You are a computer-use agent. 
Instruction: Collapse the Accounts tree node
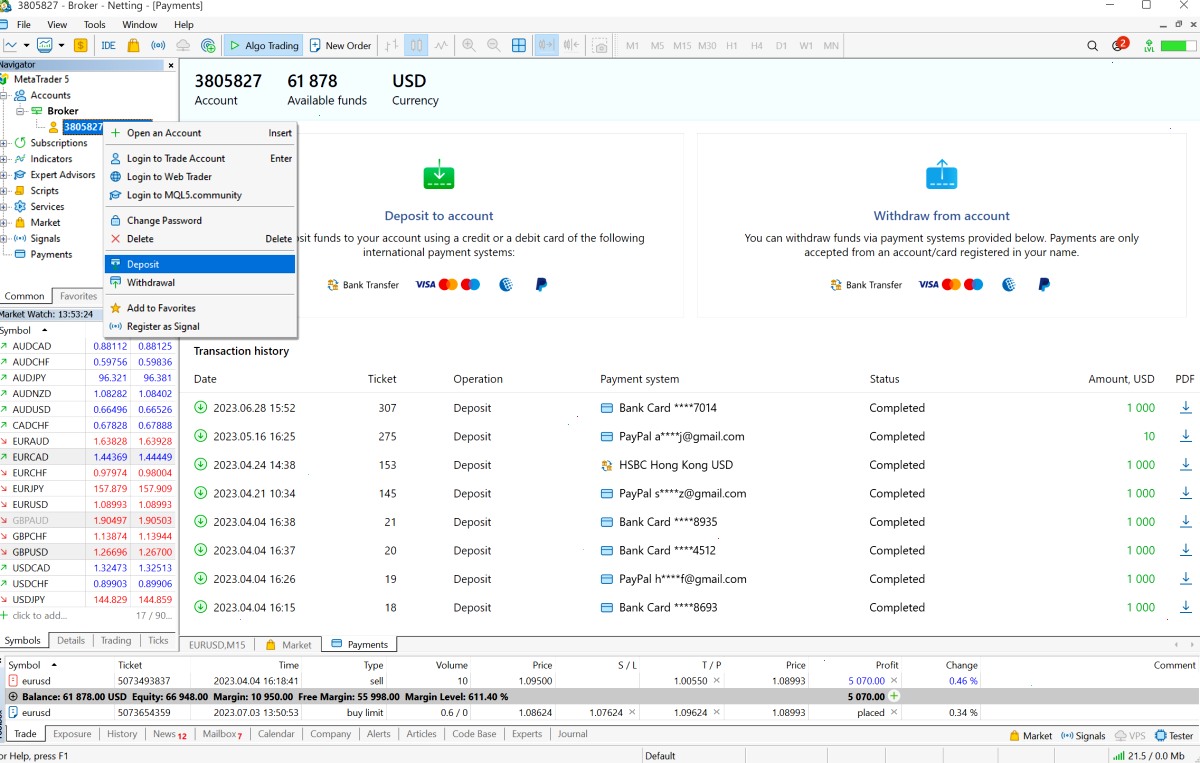(4, 95)
